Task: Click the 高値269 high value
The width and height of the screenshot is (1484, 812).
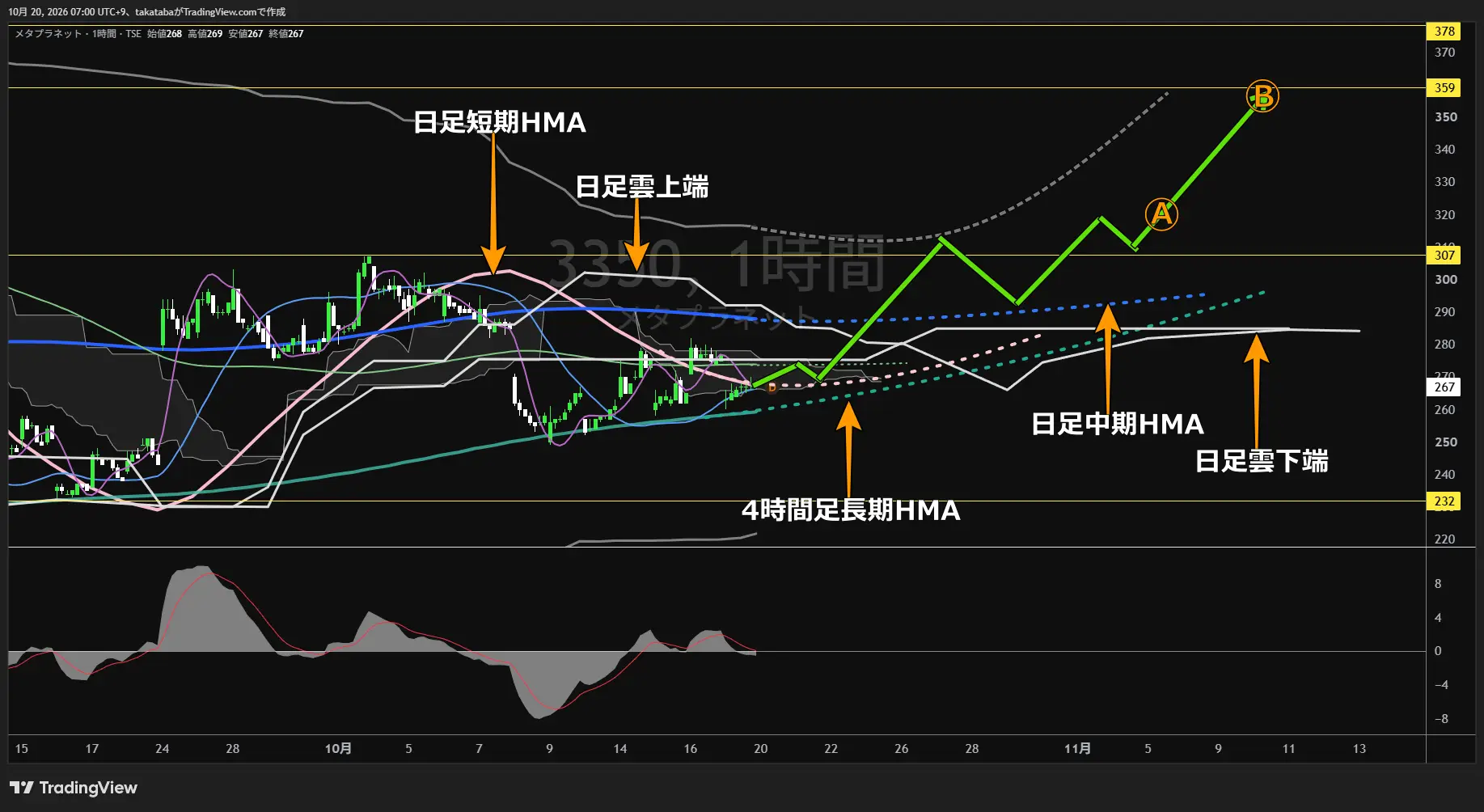Action: coord(205,34)
